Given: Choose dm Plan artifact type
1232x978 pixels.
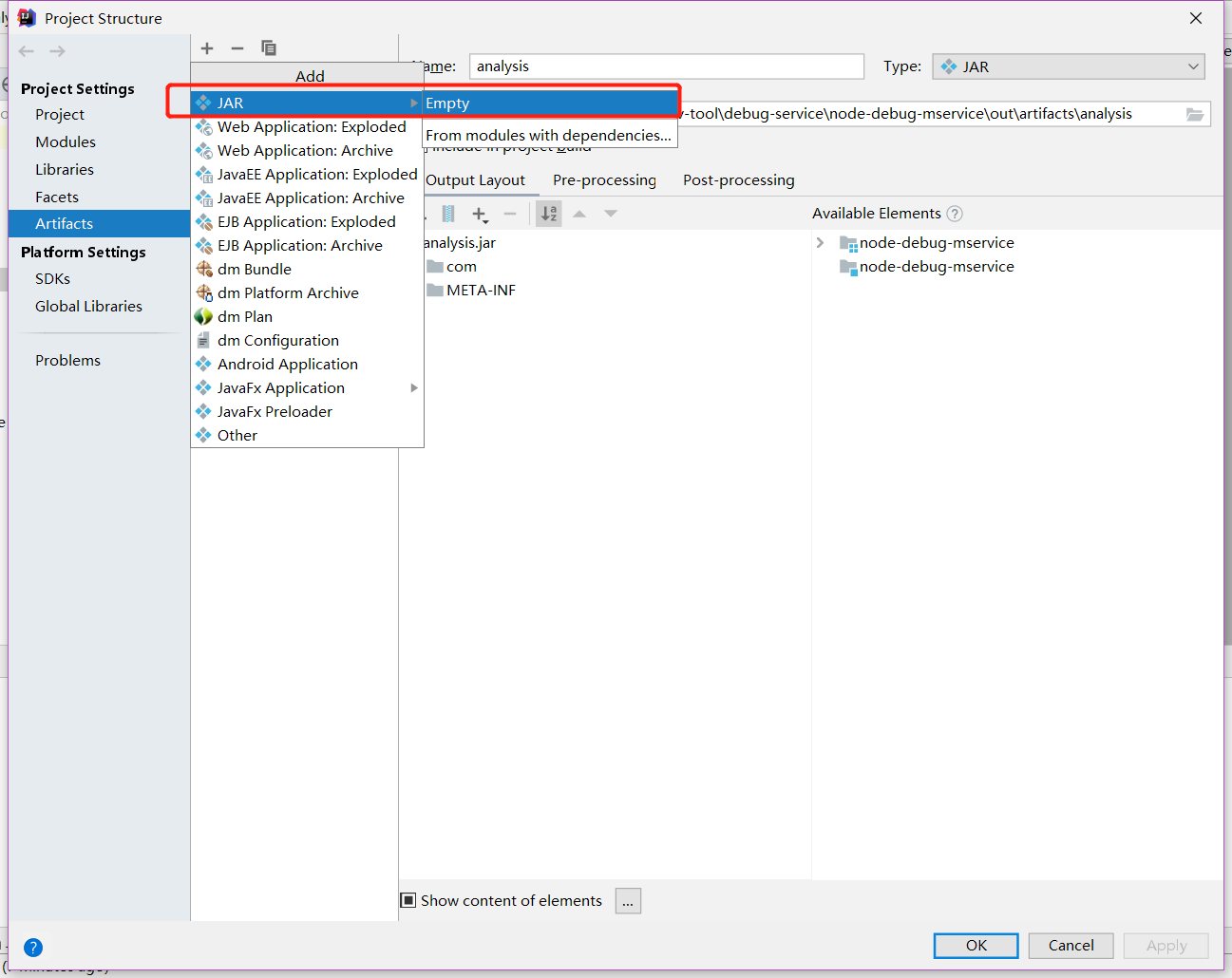Looking at the screenshot, I should (x=307, y=316).
